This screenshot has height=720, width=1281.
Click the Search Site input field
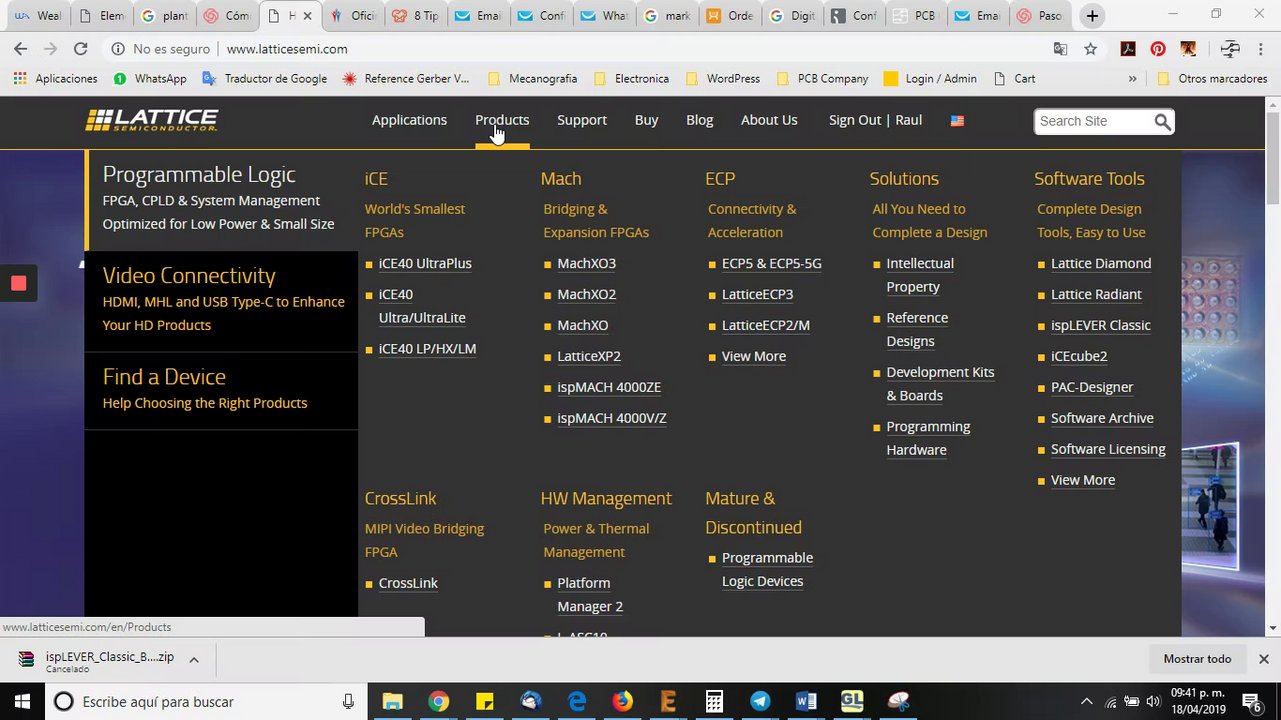(1093, 121)
